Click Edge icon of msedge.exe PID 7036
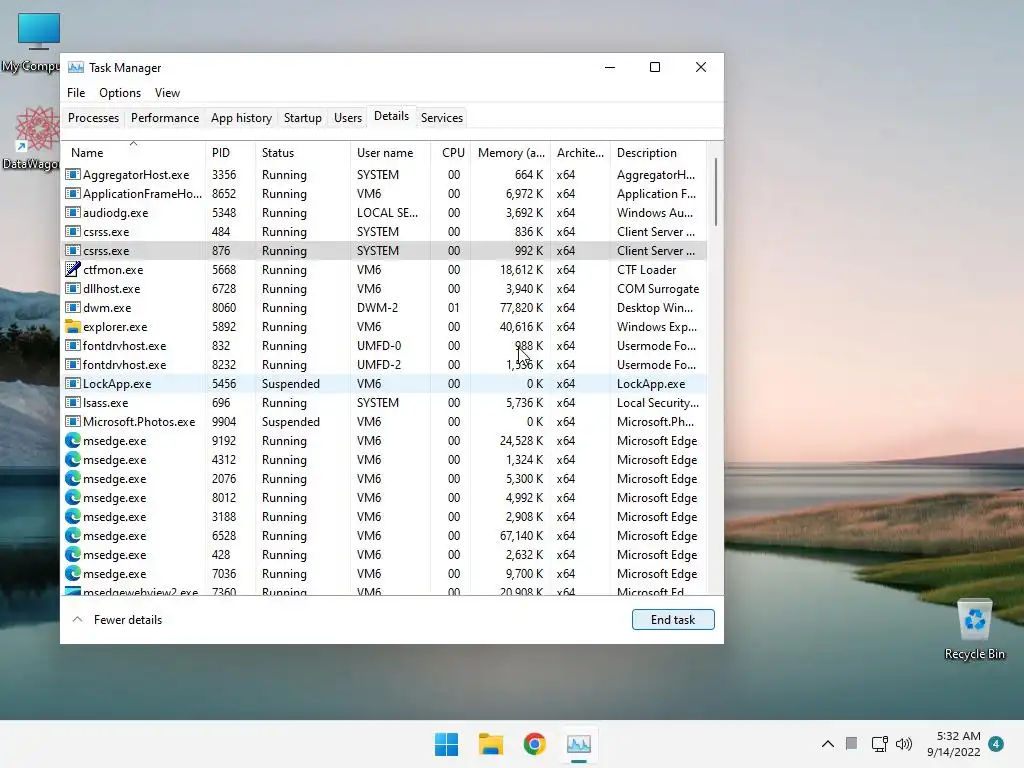Image resolution: width=1024 pixels, height=768 pixels. 72,573
